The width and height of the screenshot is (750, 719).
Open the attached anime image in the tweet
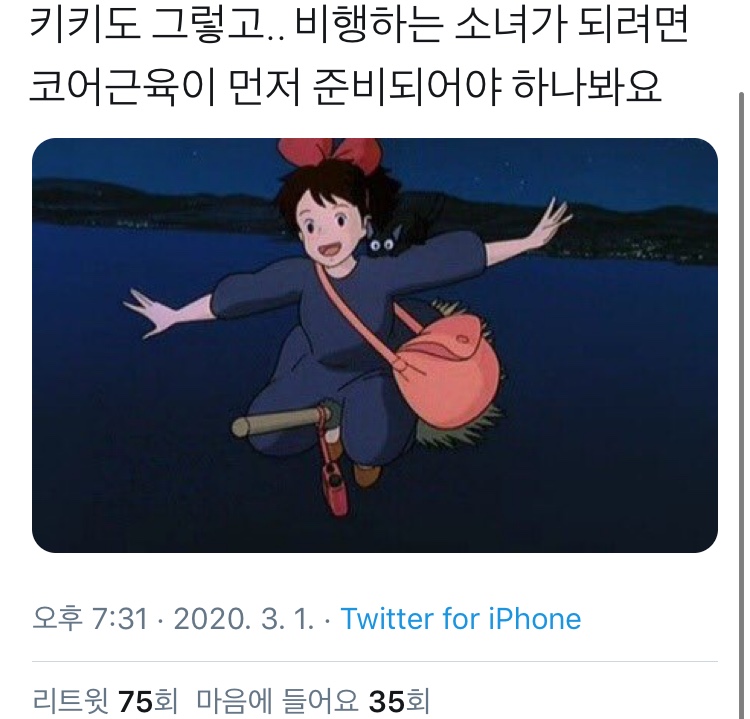click(x=375, y=345)
